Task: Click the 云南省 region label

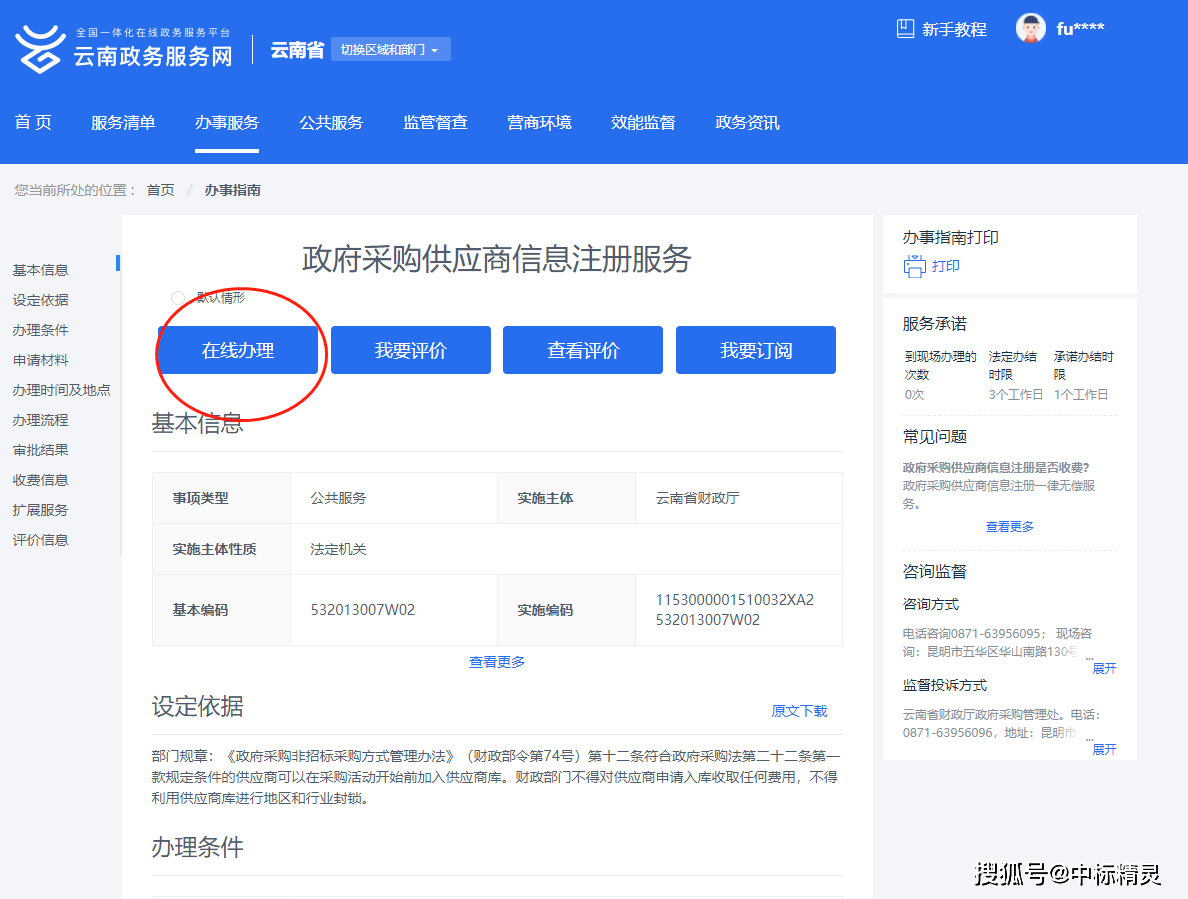Action: pos(297,50)
